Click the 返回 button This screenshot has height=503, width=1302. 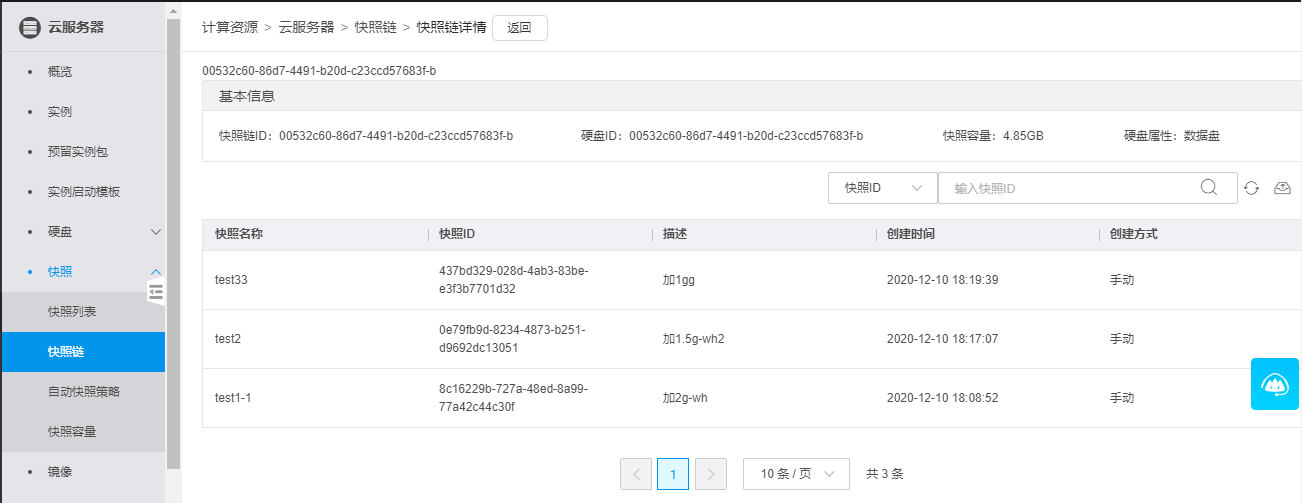click(x=519, y=28)
